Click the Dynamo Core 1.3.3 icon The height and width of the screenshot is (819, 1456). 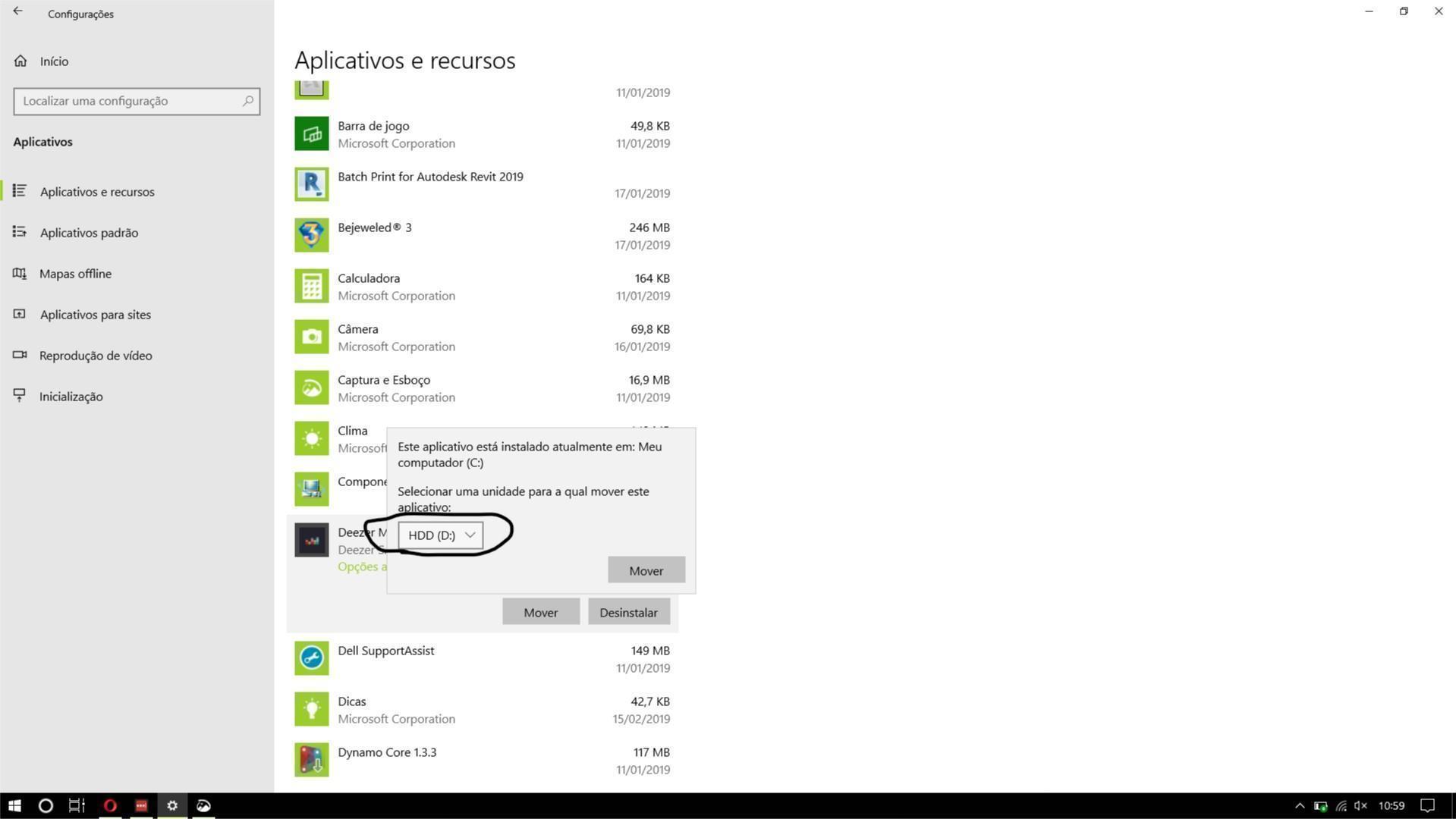coord(312,760)
